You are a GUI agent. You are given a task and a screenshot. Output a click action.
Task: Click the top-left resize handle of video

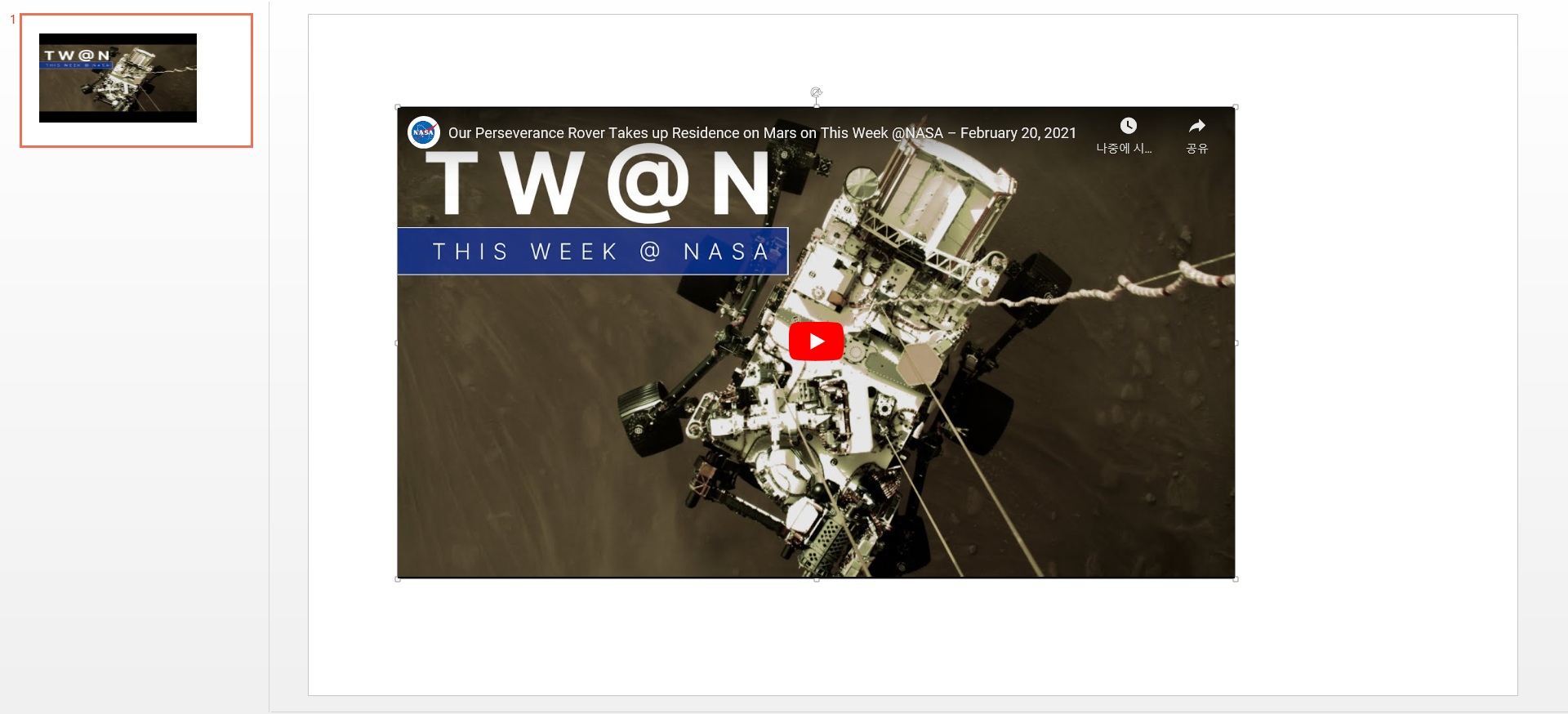(x=398, y=107)
